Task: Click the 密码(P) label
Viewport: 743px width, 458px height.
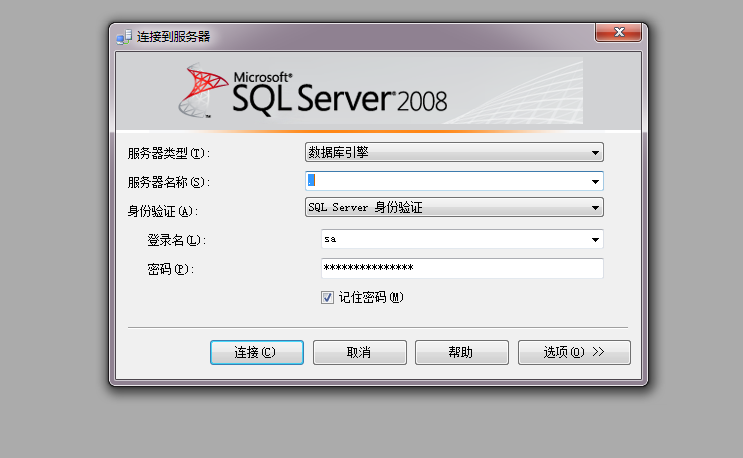Action: [x=171, y=269]
